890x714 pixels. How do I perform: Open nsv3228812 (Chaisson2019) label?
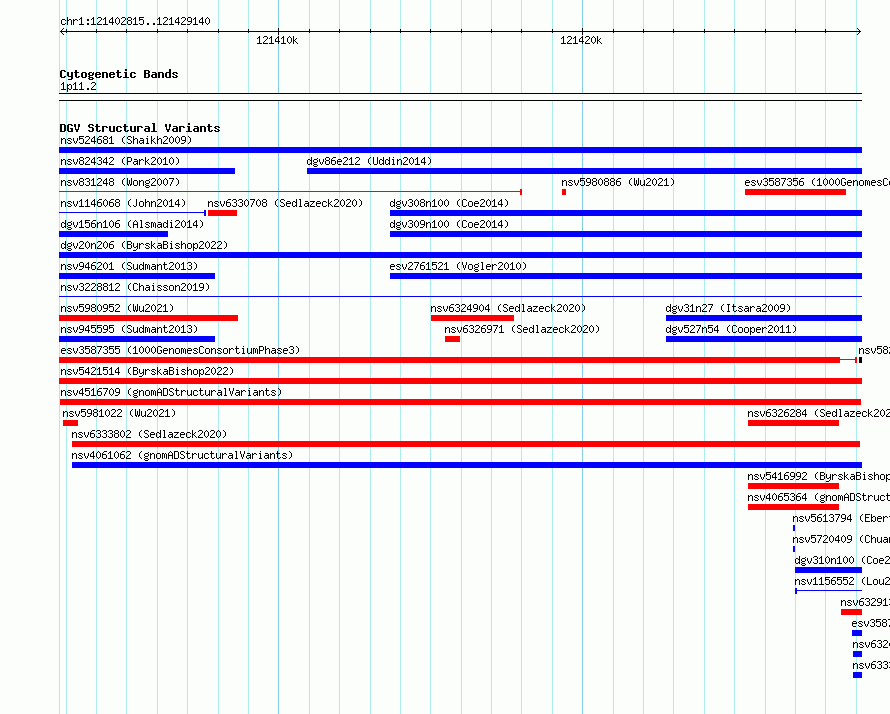coord(135,287)
